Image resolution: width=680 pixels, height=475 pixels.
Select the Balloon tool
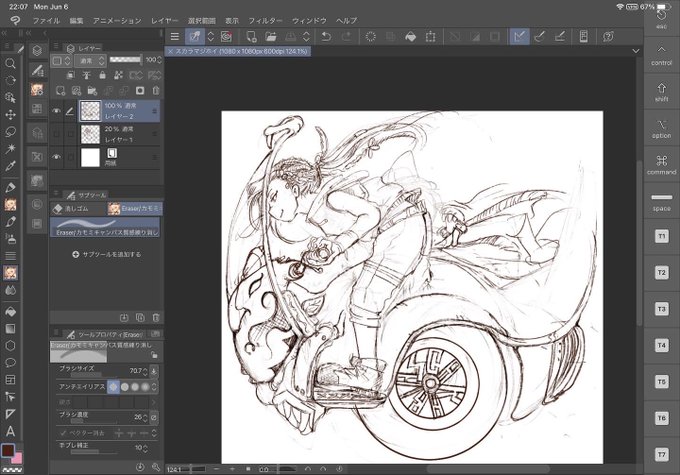(x=10, y=363)
